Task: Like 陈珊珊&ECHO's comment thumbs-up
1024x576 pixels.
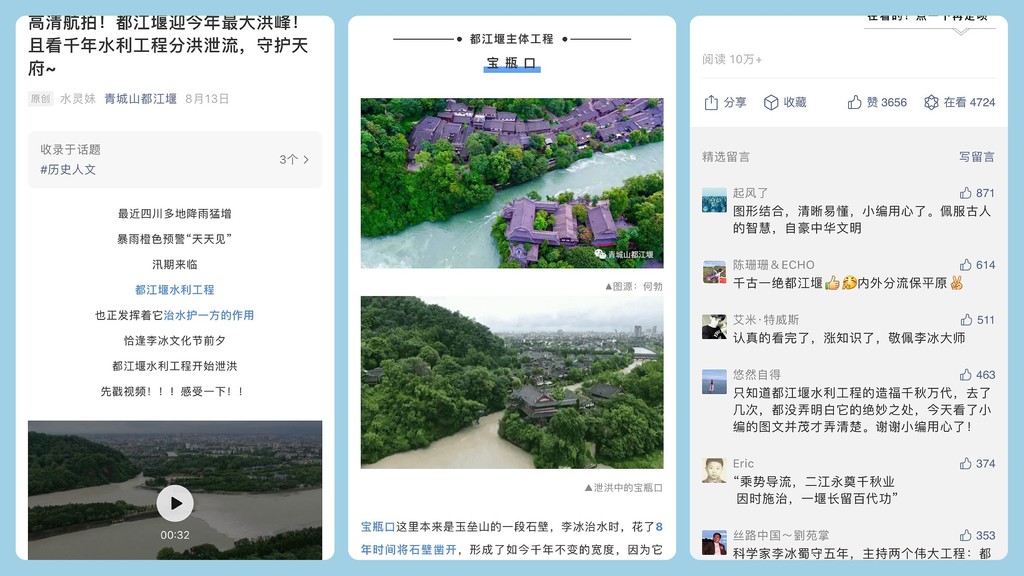Action: [966, 265]
